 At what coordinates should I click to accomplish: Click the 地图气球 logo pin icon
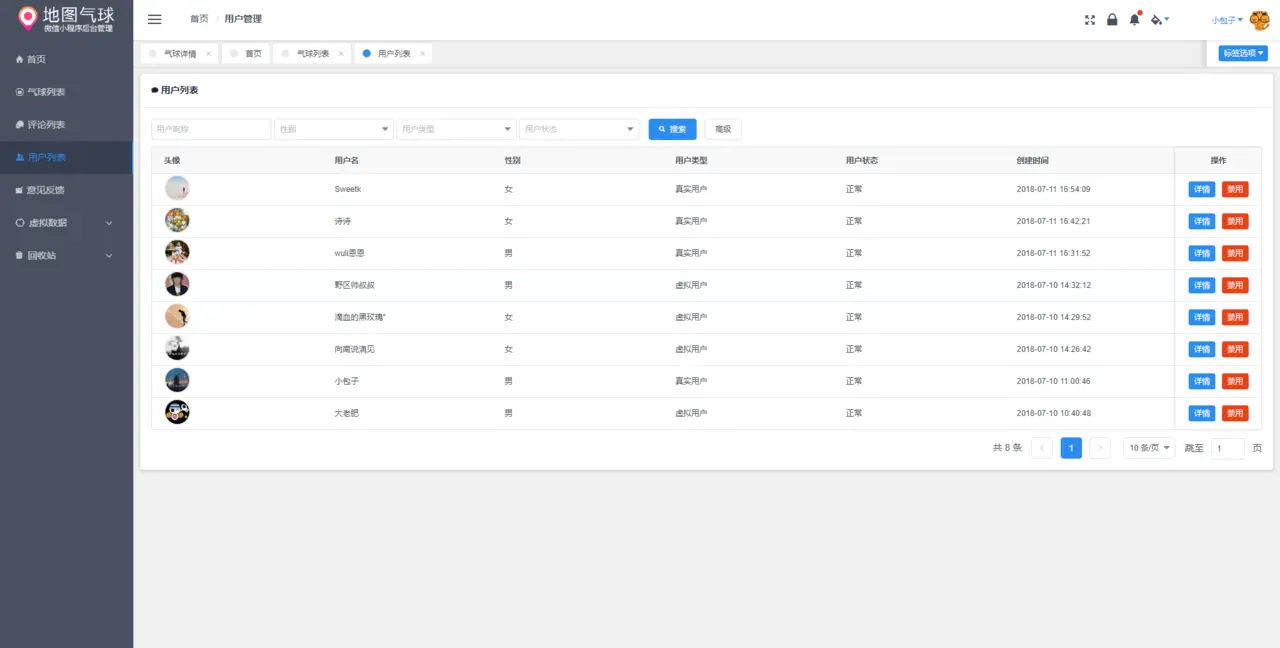click(x=28, y=18)
